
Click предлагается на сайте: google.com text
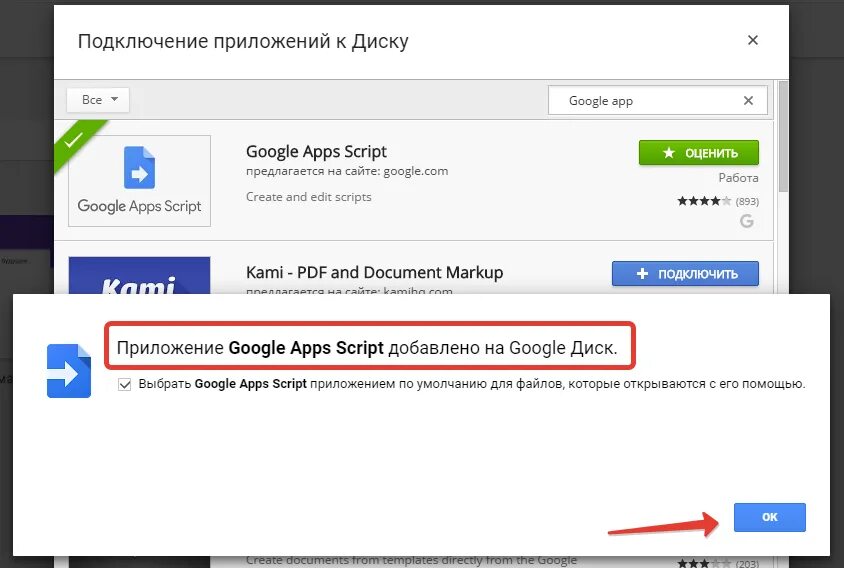pos(347,171)
